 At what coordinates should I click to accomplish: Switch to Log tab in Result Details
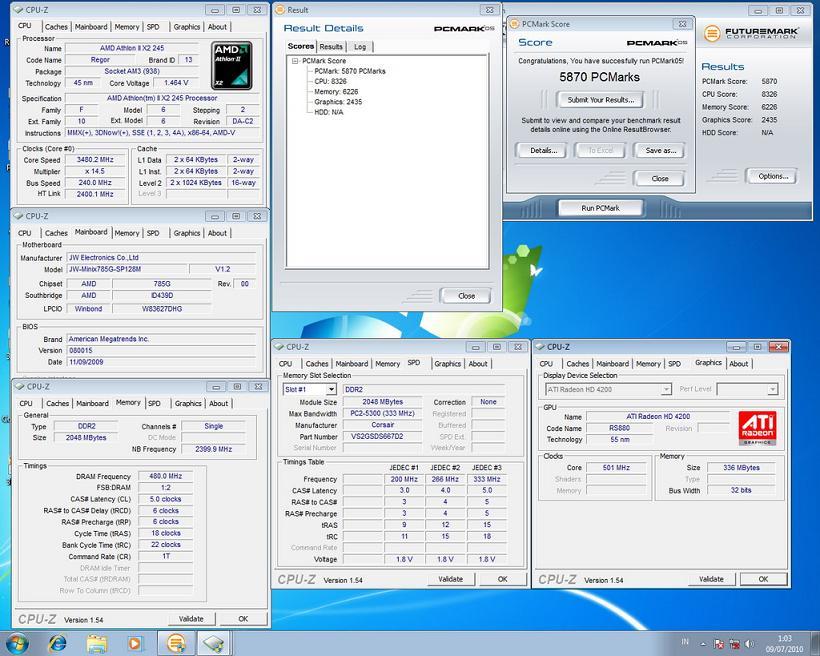(x=360, y=47)
